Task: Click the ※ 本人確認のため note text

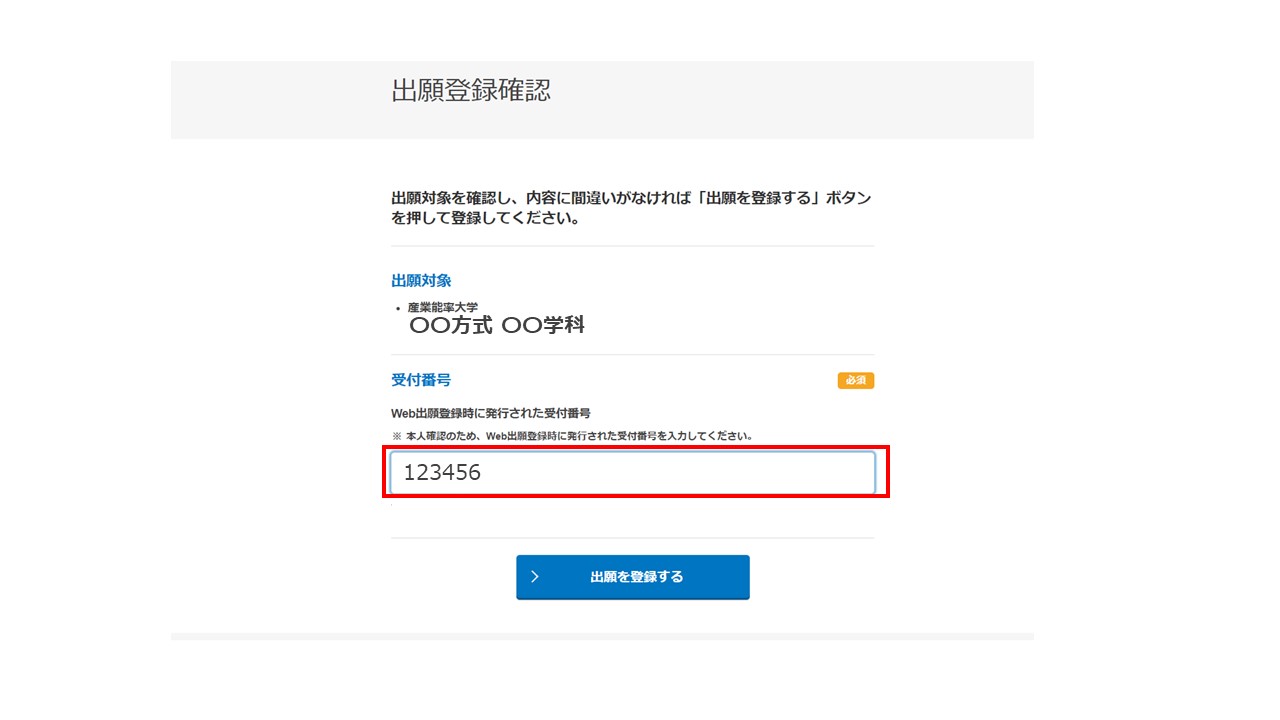Action: [x=571, y=436]
